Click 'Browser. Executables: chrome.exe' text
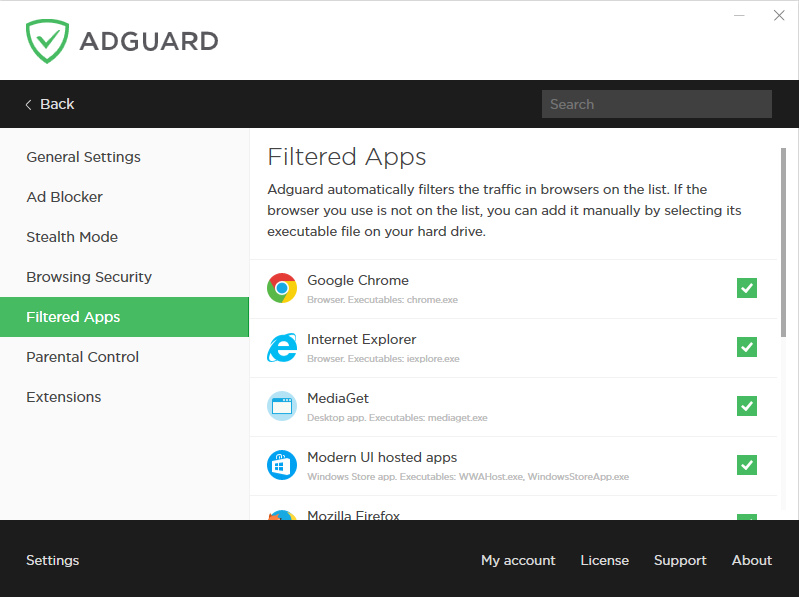 point(382,300)
